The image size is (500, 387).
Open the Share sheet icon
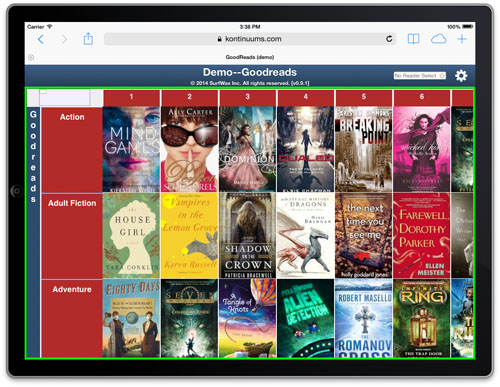(88, 39)
